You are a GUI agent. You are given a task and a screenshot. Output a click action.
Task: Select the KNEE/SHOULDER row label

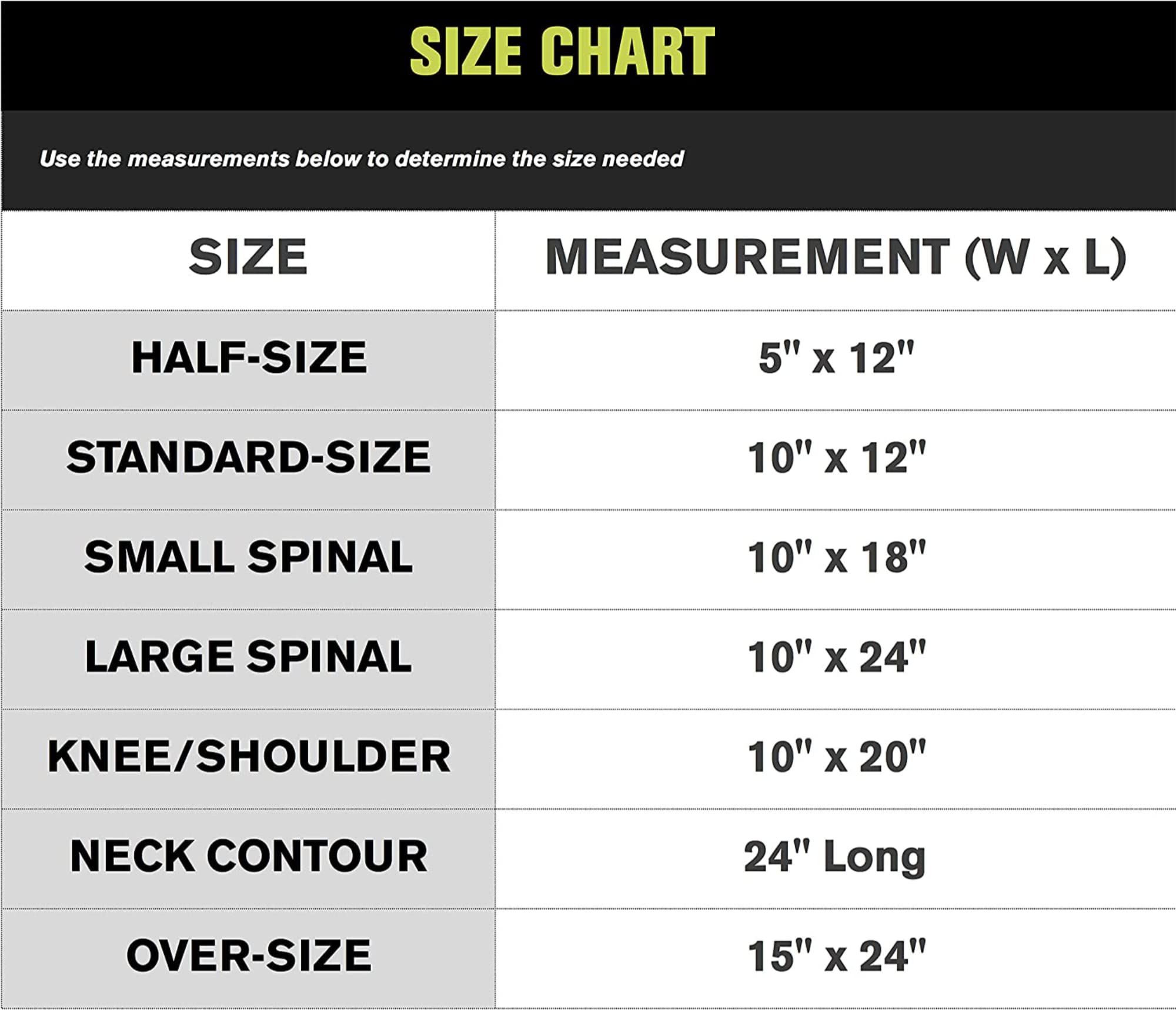tap(249, 756)
